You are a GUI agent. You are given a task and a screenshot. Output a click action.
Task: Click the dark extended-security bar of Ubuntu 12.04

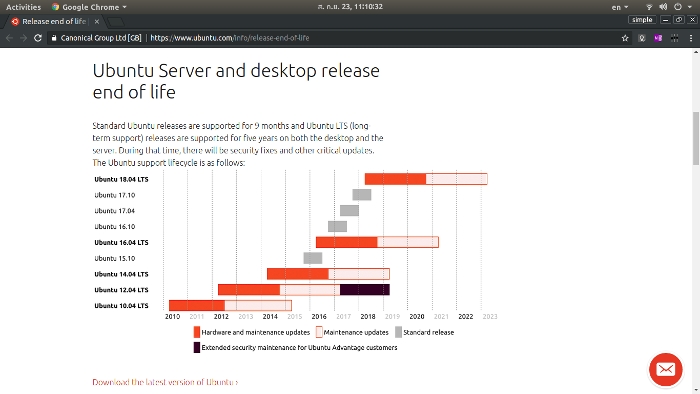(x=365, y=290)
